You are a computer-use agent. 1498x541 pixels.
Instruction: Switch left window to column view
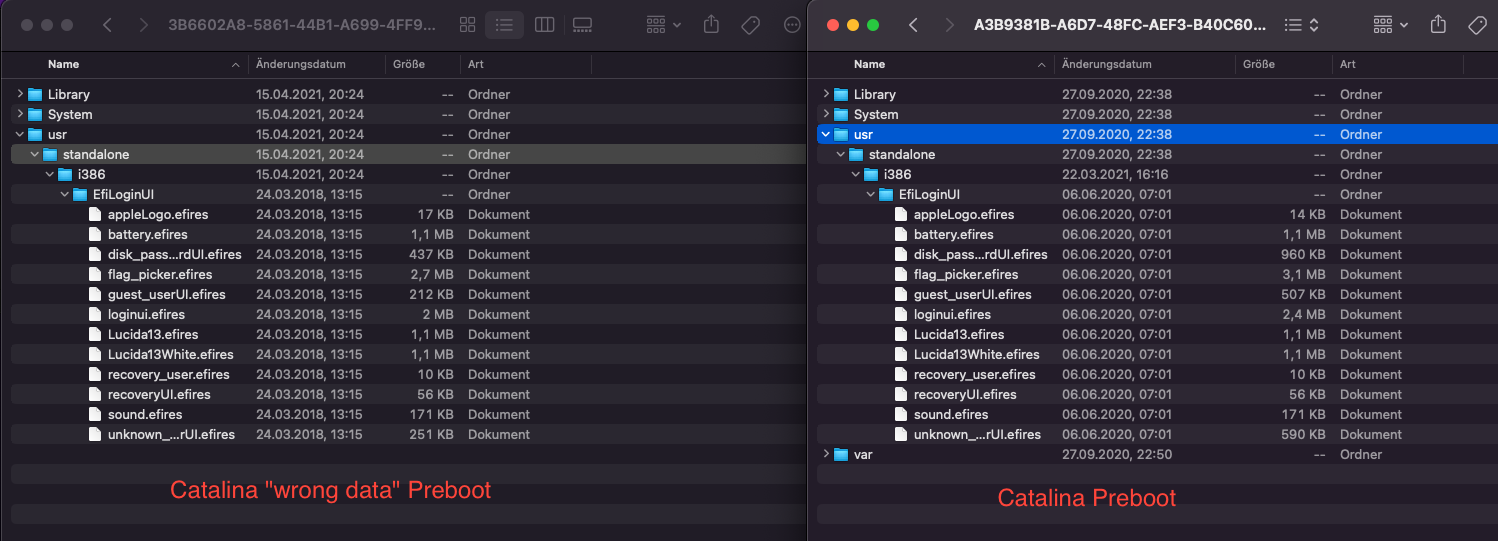(x=544, y=25)
